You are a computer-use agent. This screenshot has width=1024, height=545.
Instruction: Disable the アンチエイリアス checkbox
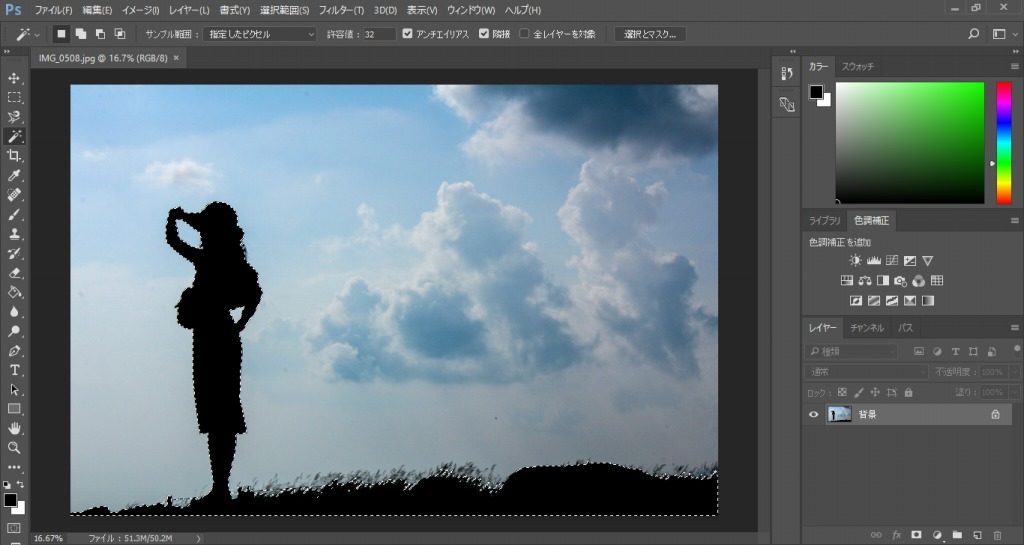click(x=407, y=34)
